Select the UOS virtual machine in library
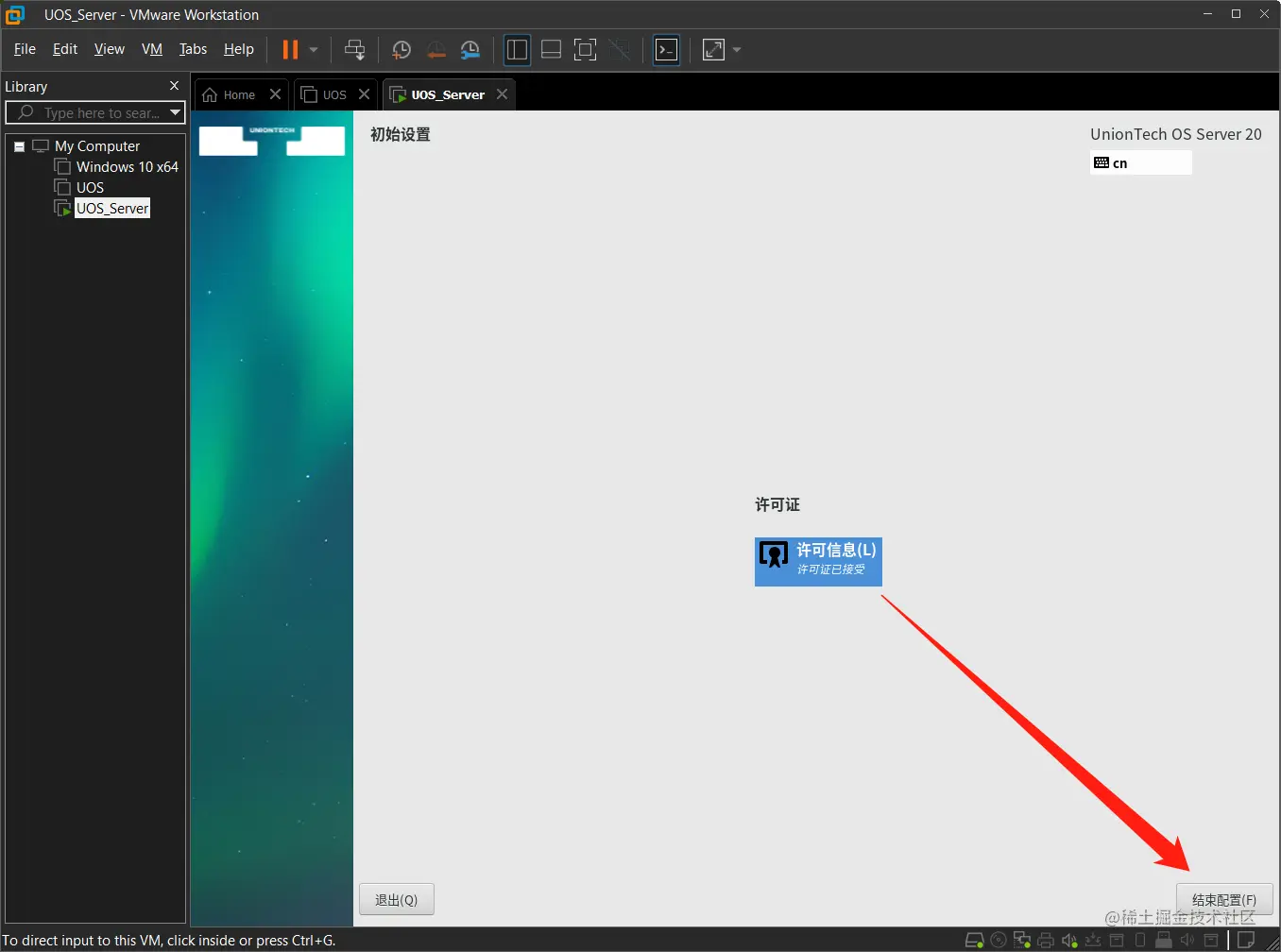This screenshot has height=952, width=1281. coord(90,188)
